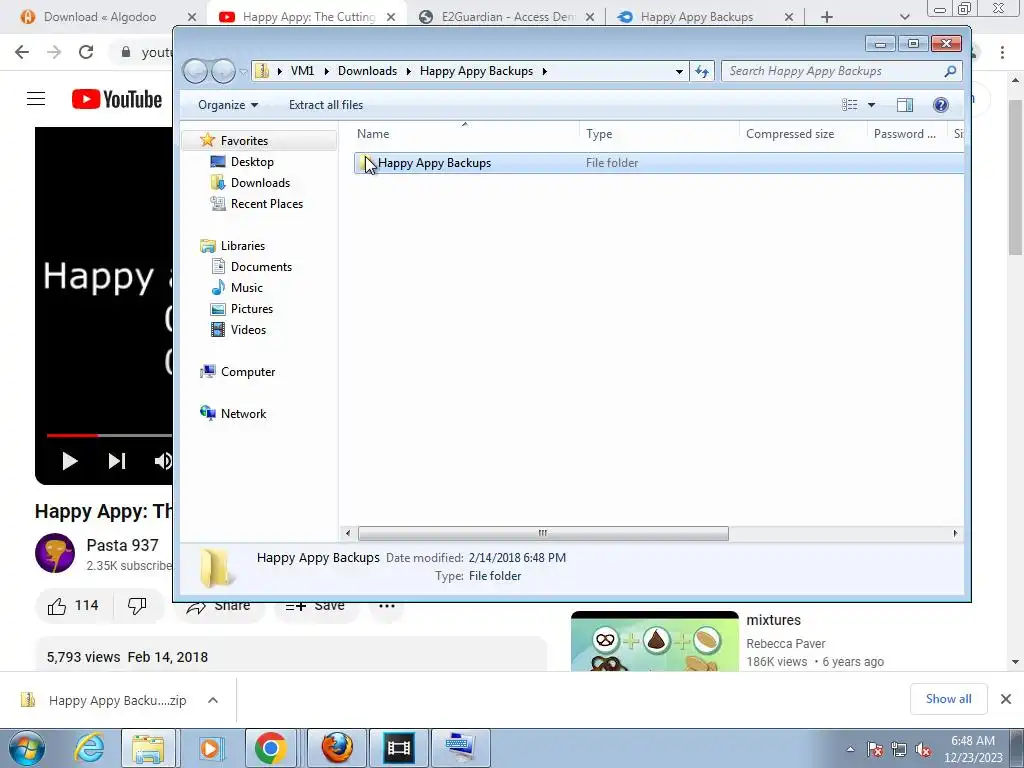Screen dimensions: 1024x768
Task: Skip to next video button
Action: [x=117, y=461]
